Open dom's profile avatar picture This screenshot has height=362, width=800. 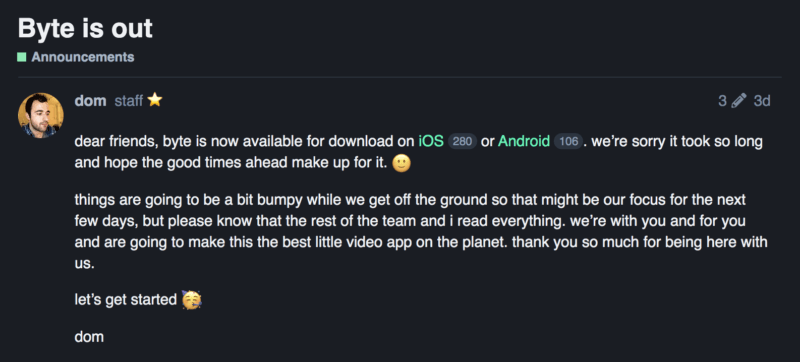click(x=41, y=115)
